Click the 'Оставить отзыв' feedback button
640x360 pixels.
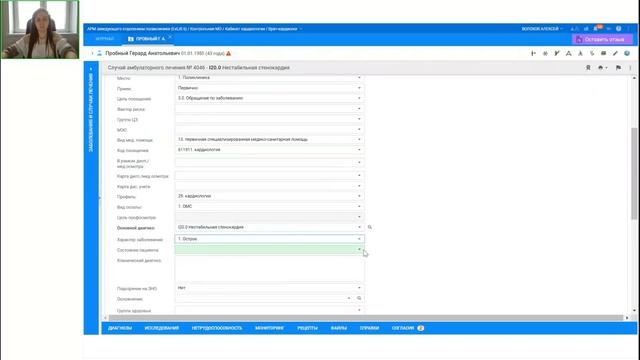[602, 39]
